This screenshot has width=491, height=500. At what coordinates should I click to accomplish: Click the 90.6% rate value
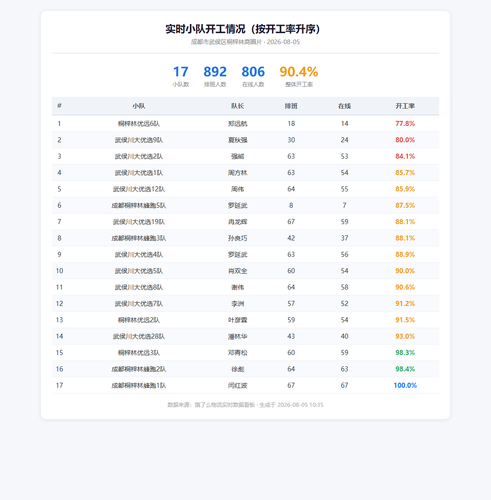pyautogui.click(x=405, y=287)
